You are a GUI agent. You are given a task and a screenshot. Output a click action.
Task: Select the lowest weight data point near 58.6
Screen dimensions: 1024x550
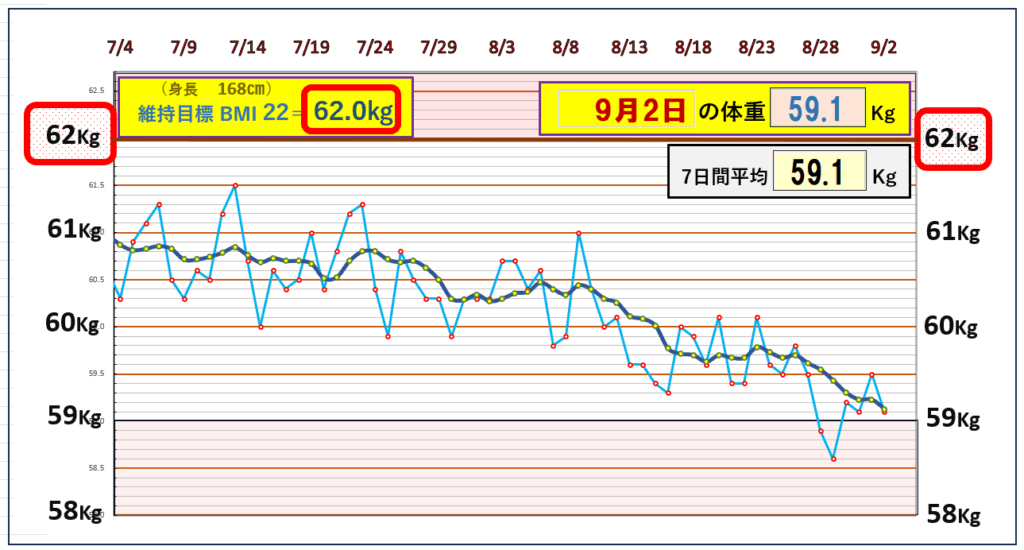[834, 459]
